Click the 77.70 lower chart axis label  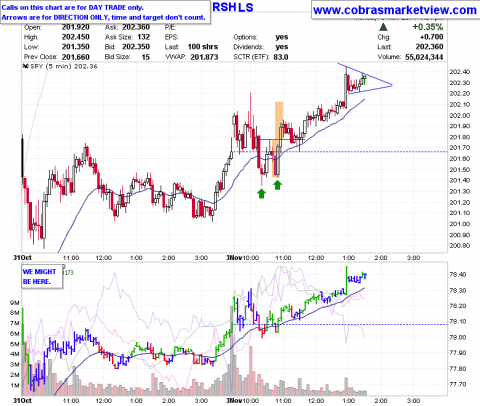click(457, 384)
